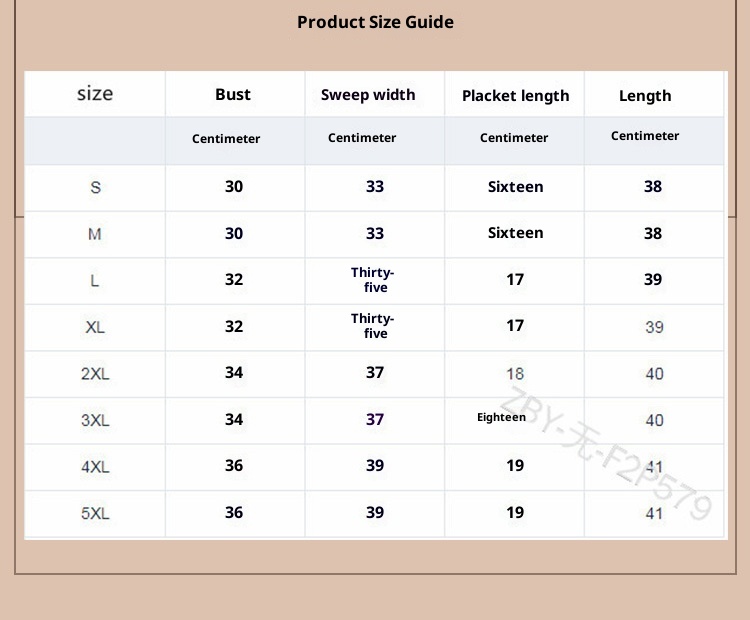Click the S size row label

95,188
